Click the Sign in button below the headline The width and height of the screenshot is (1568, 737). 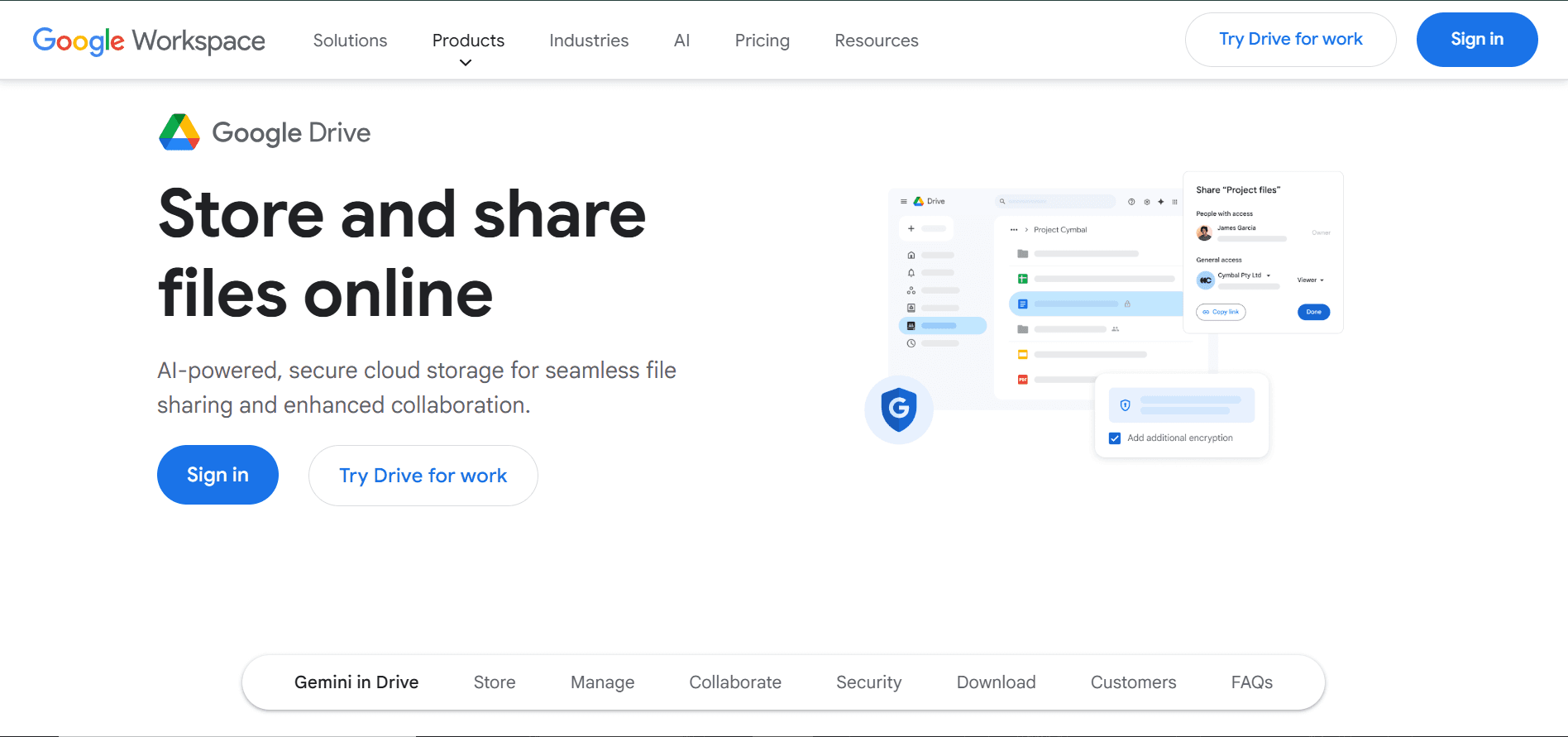(x=218, y=475)
